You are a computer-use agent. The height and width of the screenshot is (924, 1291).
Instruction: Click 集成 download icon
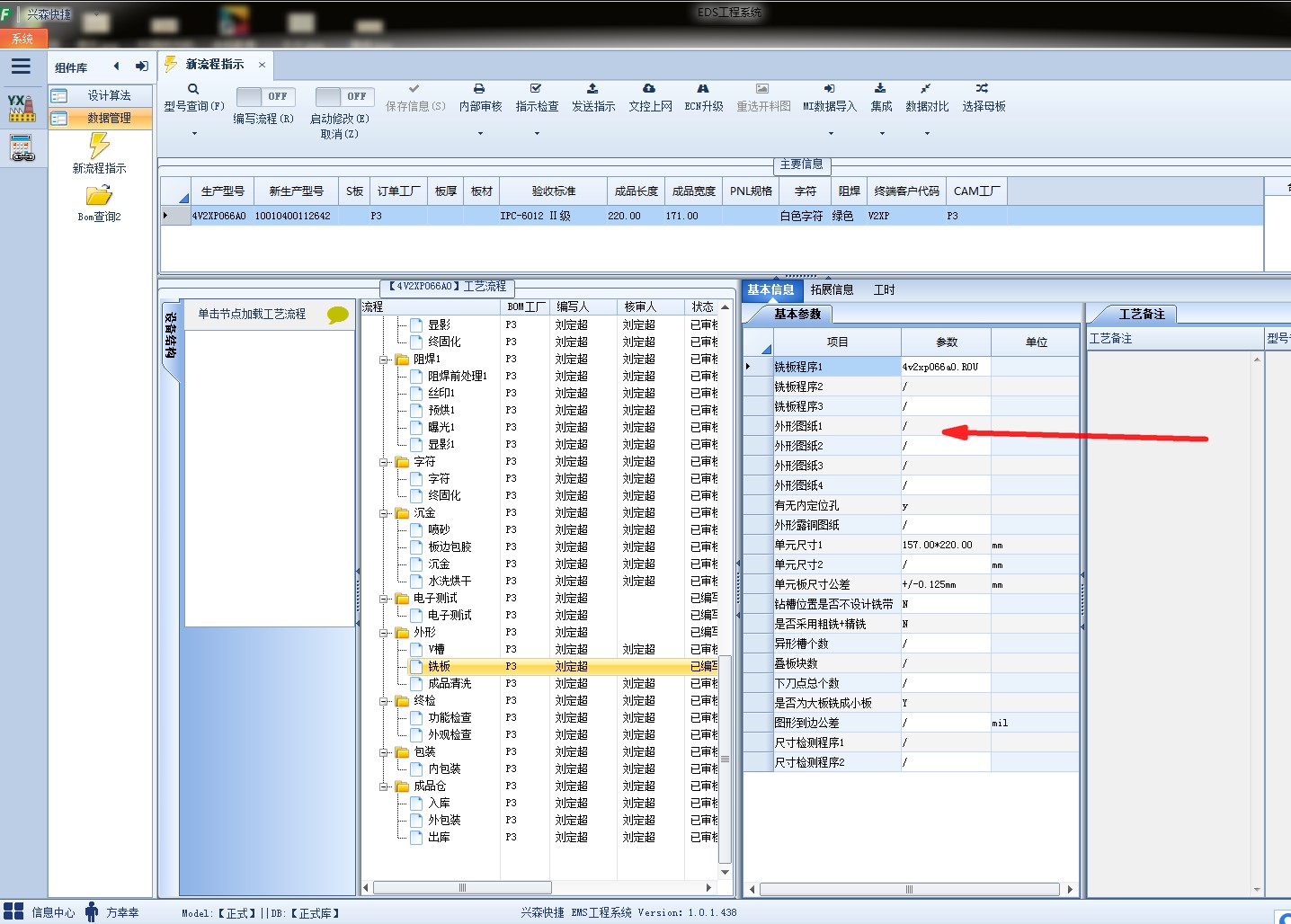tap(880, 89)
